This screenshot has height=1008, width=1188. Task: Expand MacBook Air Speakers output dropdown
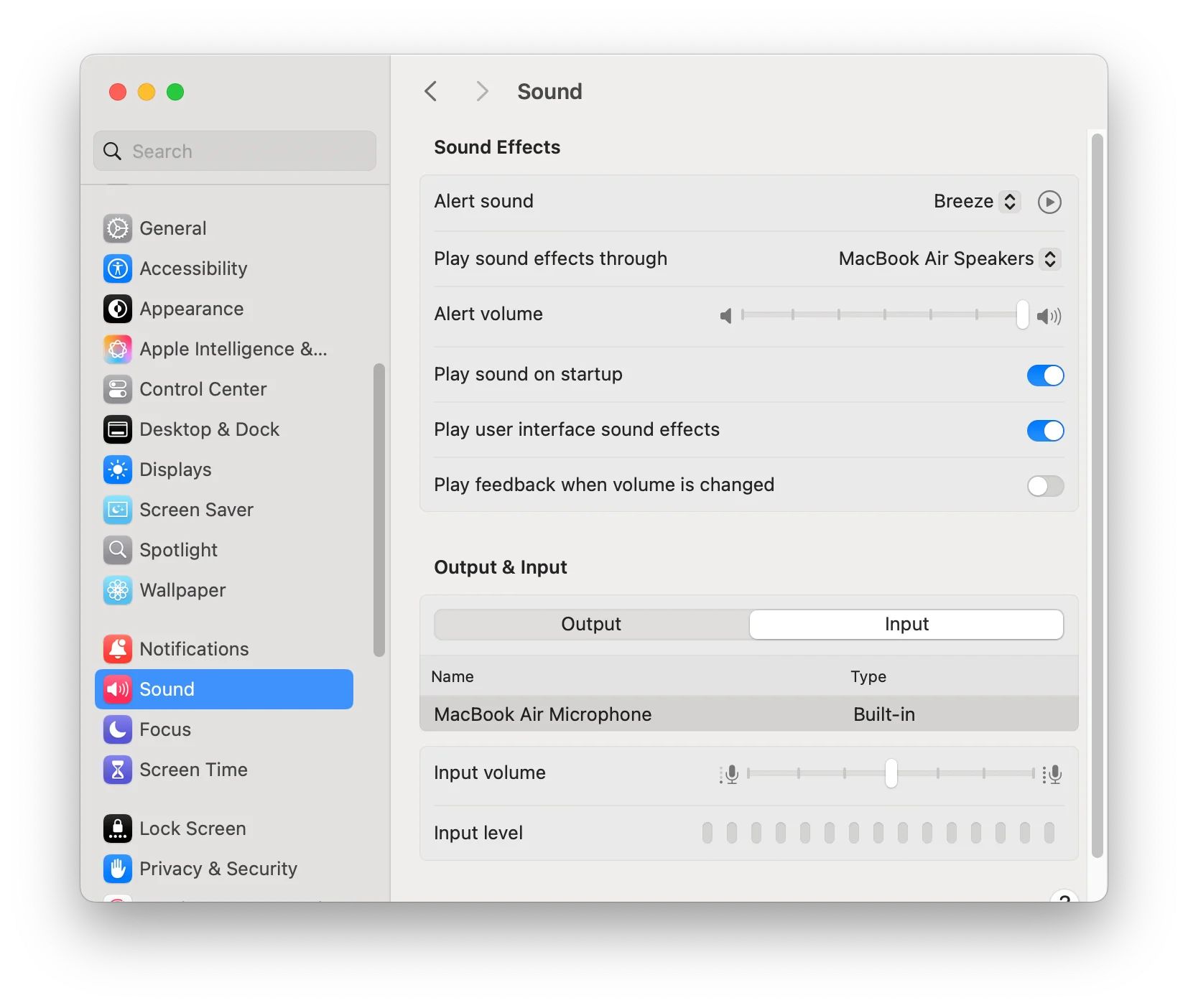[x=949, y=258]
